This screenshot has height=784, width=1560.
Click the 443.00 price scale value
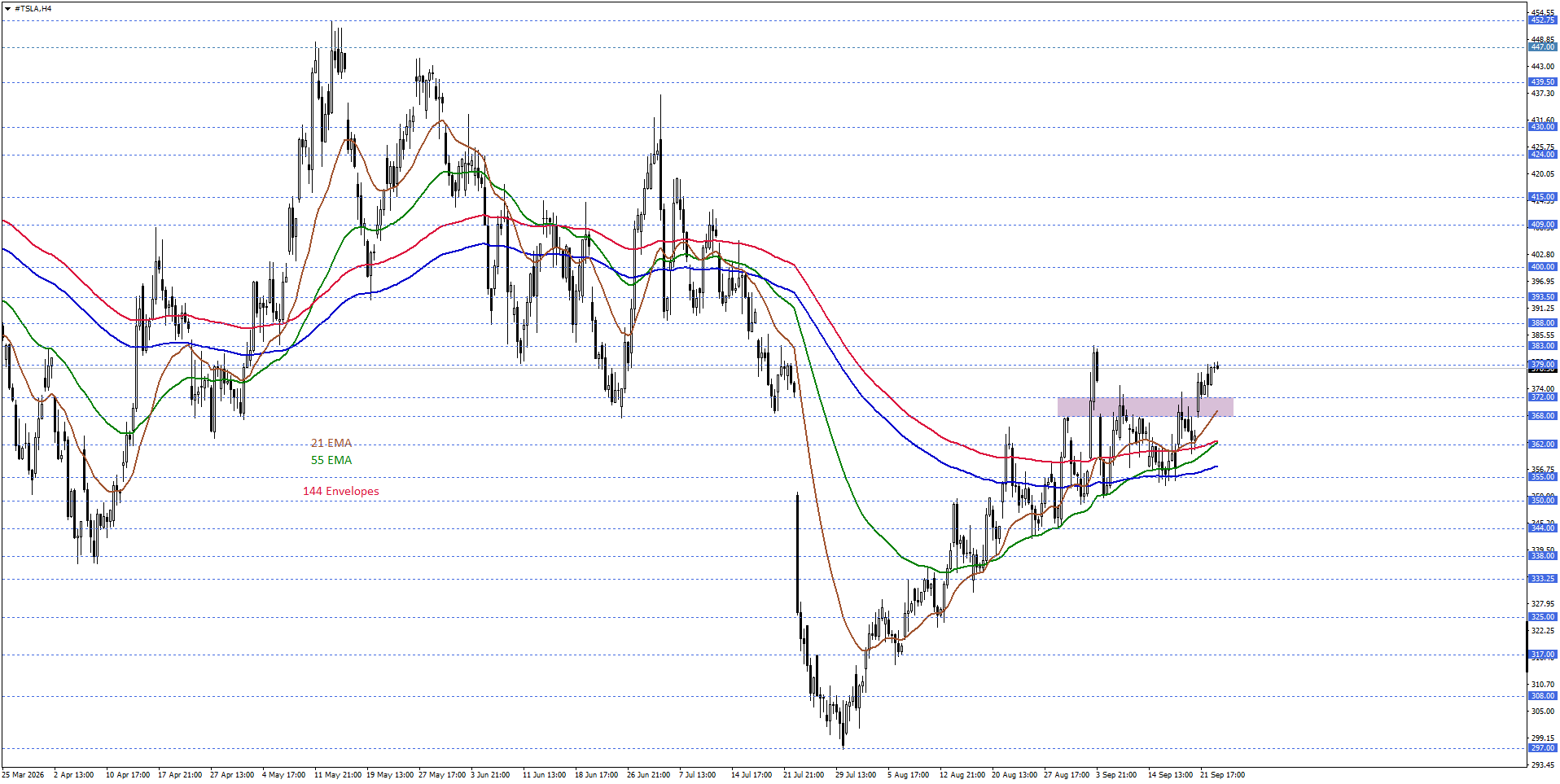click(1543, 66)
